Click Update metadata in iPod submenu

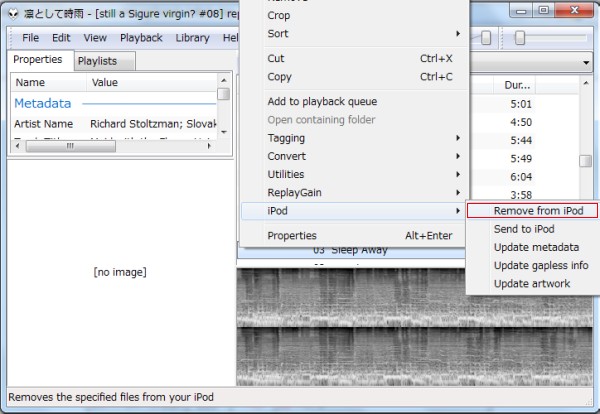coord(536,247)
